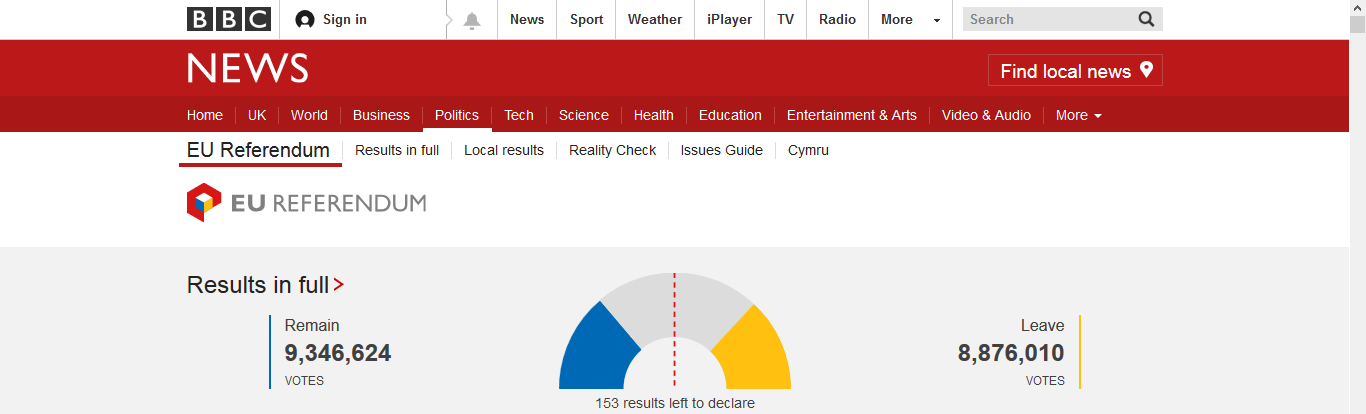Go to the Business news section
This screenshot has width=1366, height=414.
[x=381, y=115]
